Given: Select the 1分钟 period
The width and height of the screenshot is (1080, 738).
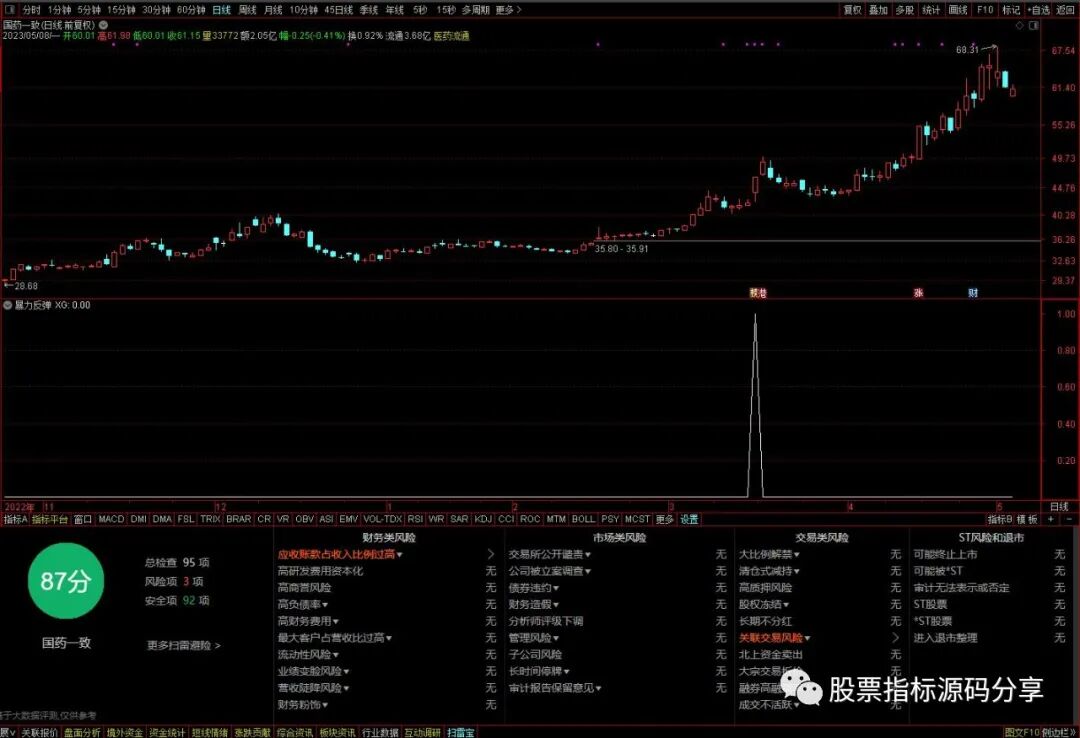Looking at the screenshot, I should click(x=59, y=10).
